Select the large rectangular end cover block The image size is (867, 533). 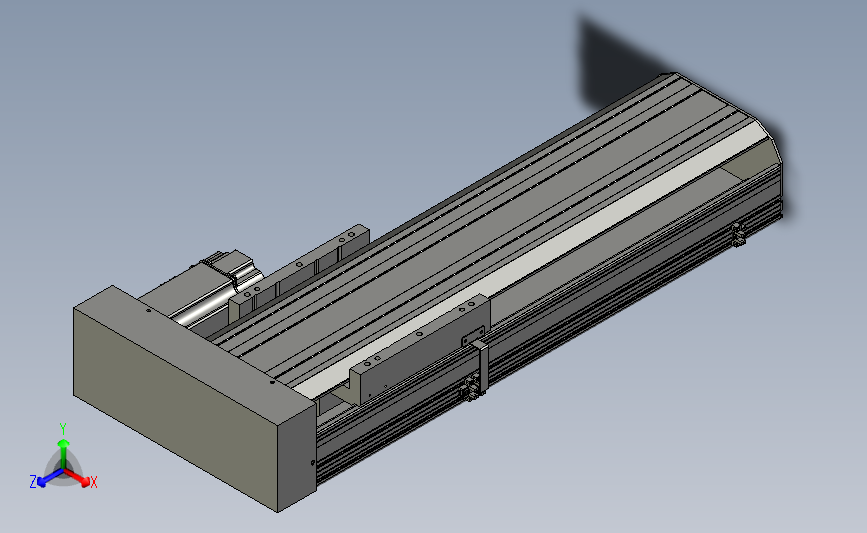(194, 398)
